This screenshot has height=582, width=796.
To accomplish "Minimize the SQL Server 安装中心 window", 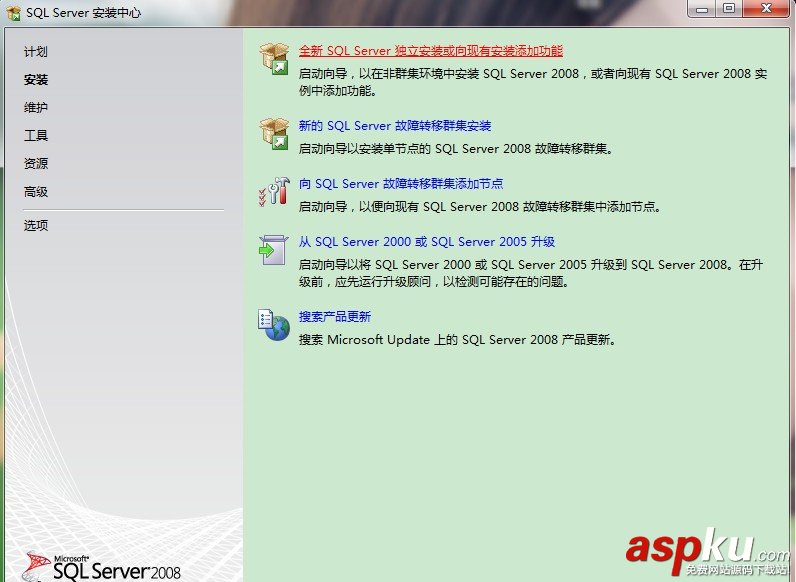I will coord(702,9).
